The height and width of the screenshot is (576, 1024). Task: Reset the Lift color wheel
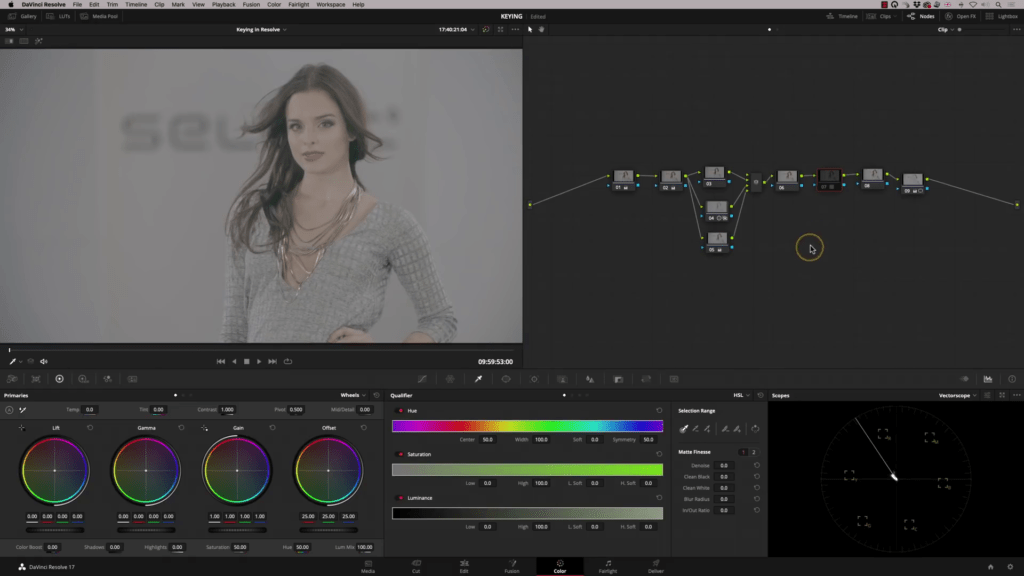(x=90, y=427)
